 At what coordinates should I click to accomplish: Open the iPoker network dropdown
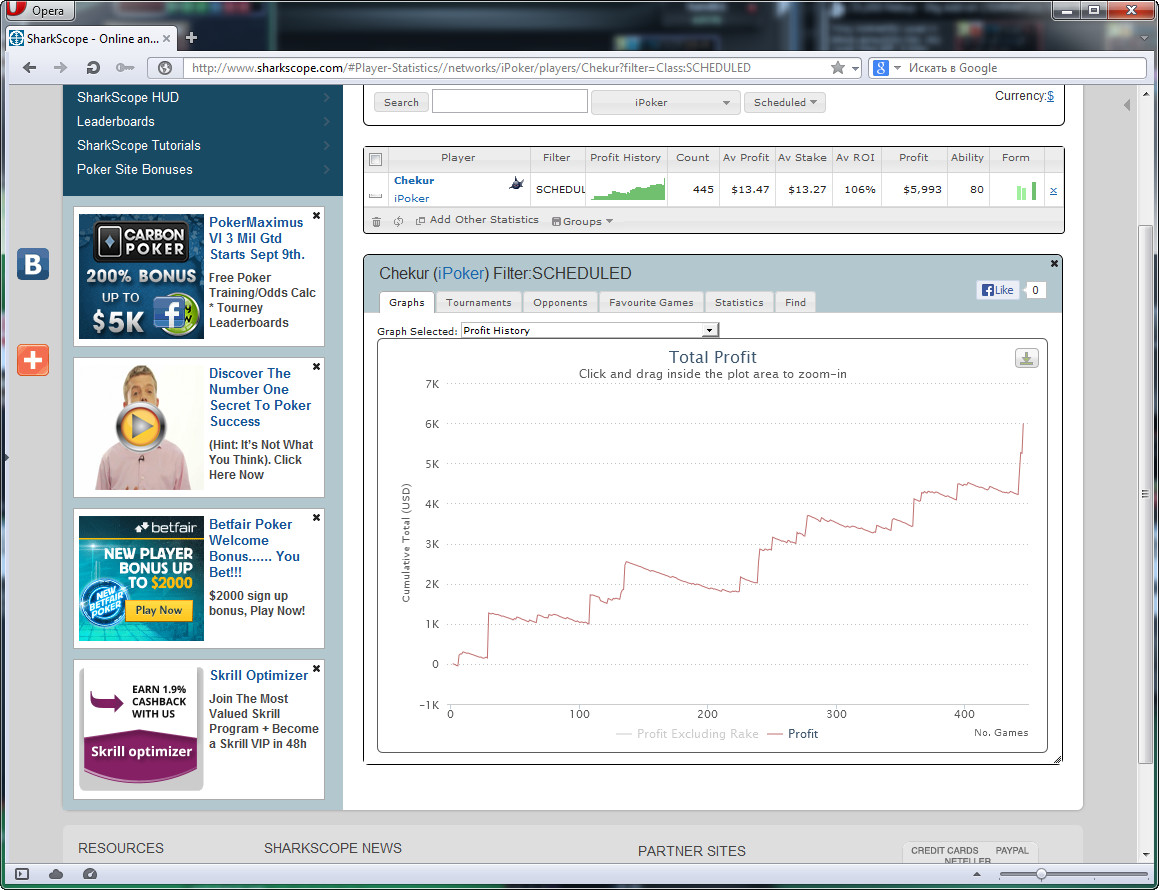coord(665,103)
